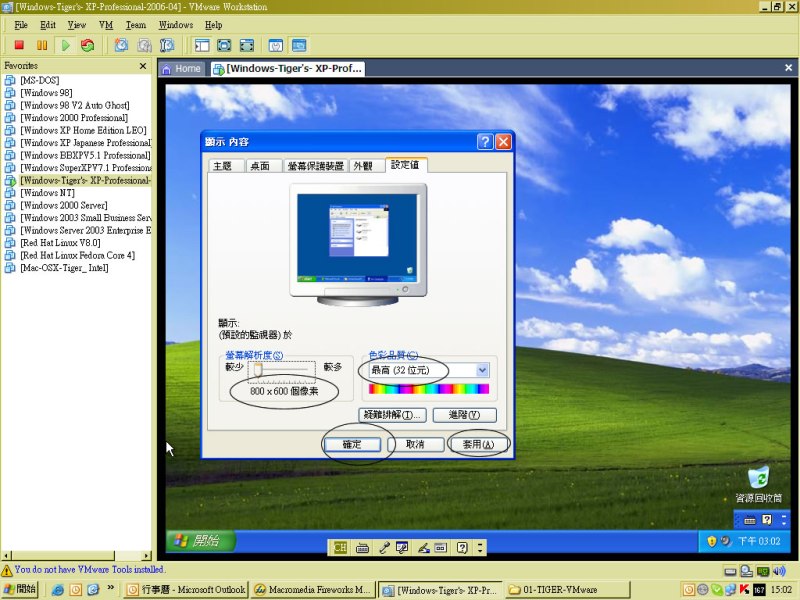Screen dimensions: 800x600
Task: Click the Full Screen toolbar icon
Action: click(x=247, y=45)
